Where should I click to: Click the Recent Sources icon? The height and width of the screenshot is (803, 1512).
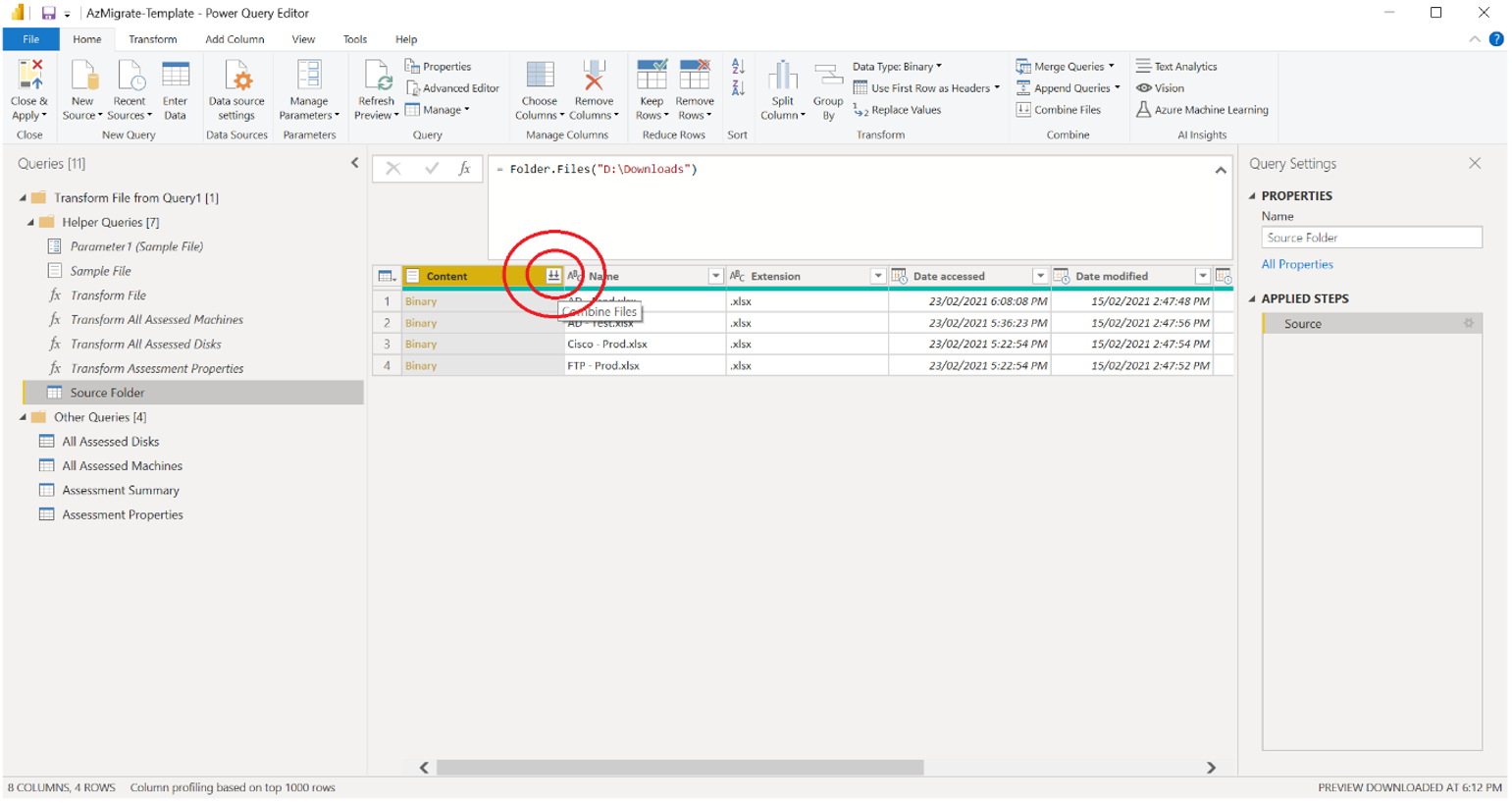pyautogui.click(x=130, y=76)
